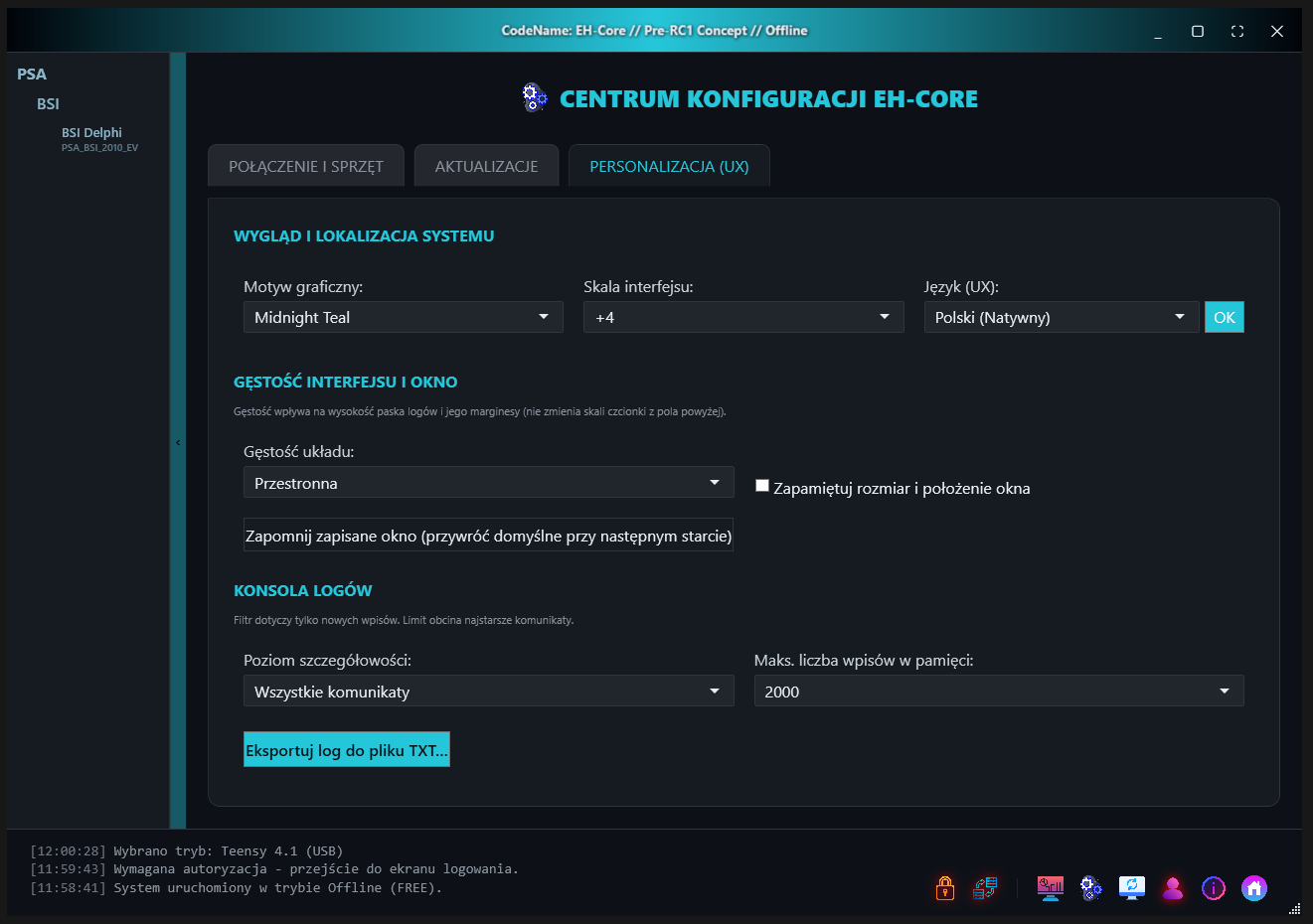Collapse the sidebar using the arrow handle
The width and height of the screenshot is (1313, 924).
(x=178, y=442)
